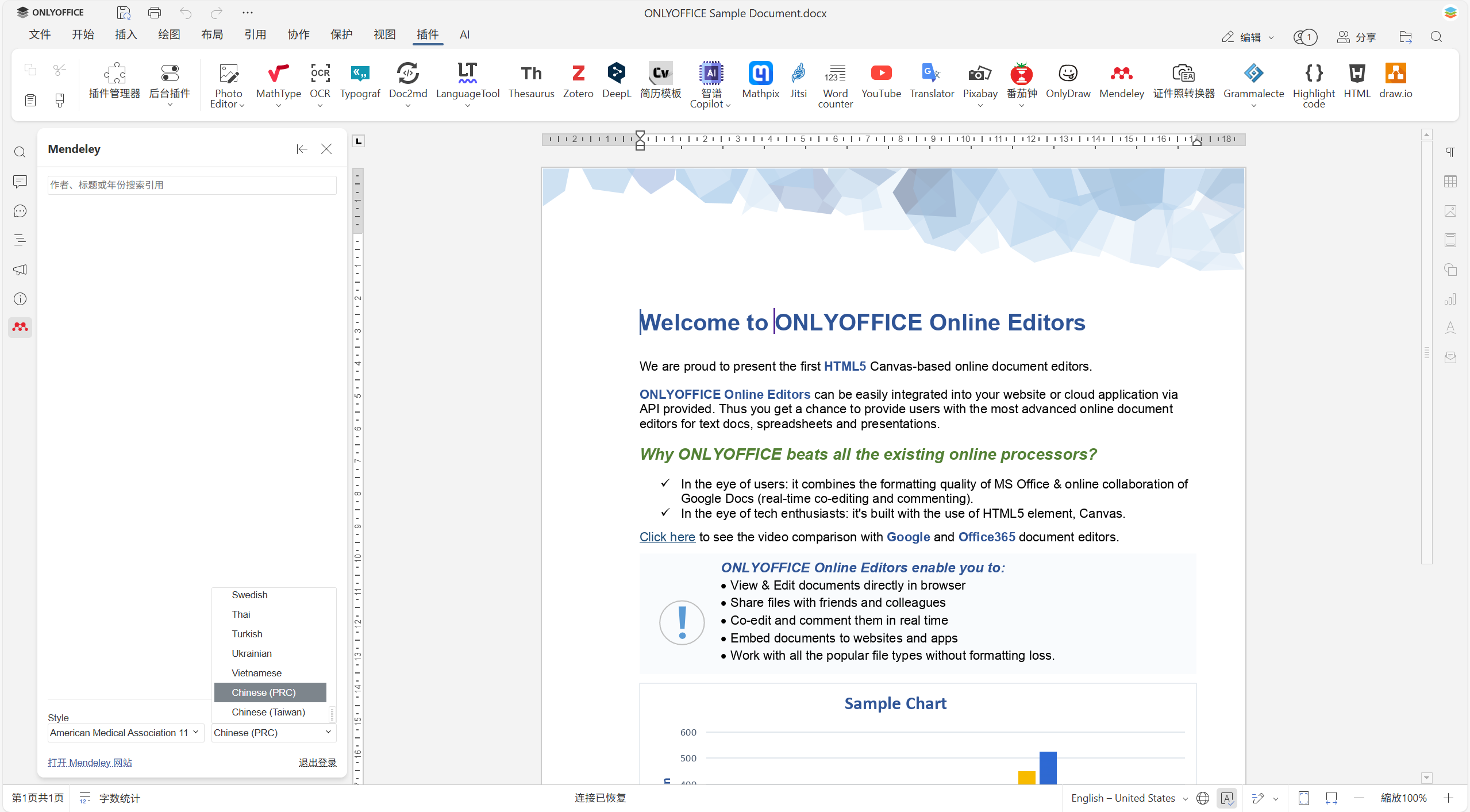
Task: Open the Word counter plugin
Action: (x=835, y=85)
